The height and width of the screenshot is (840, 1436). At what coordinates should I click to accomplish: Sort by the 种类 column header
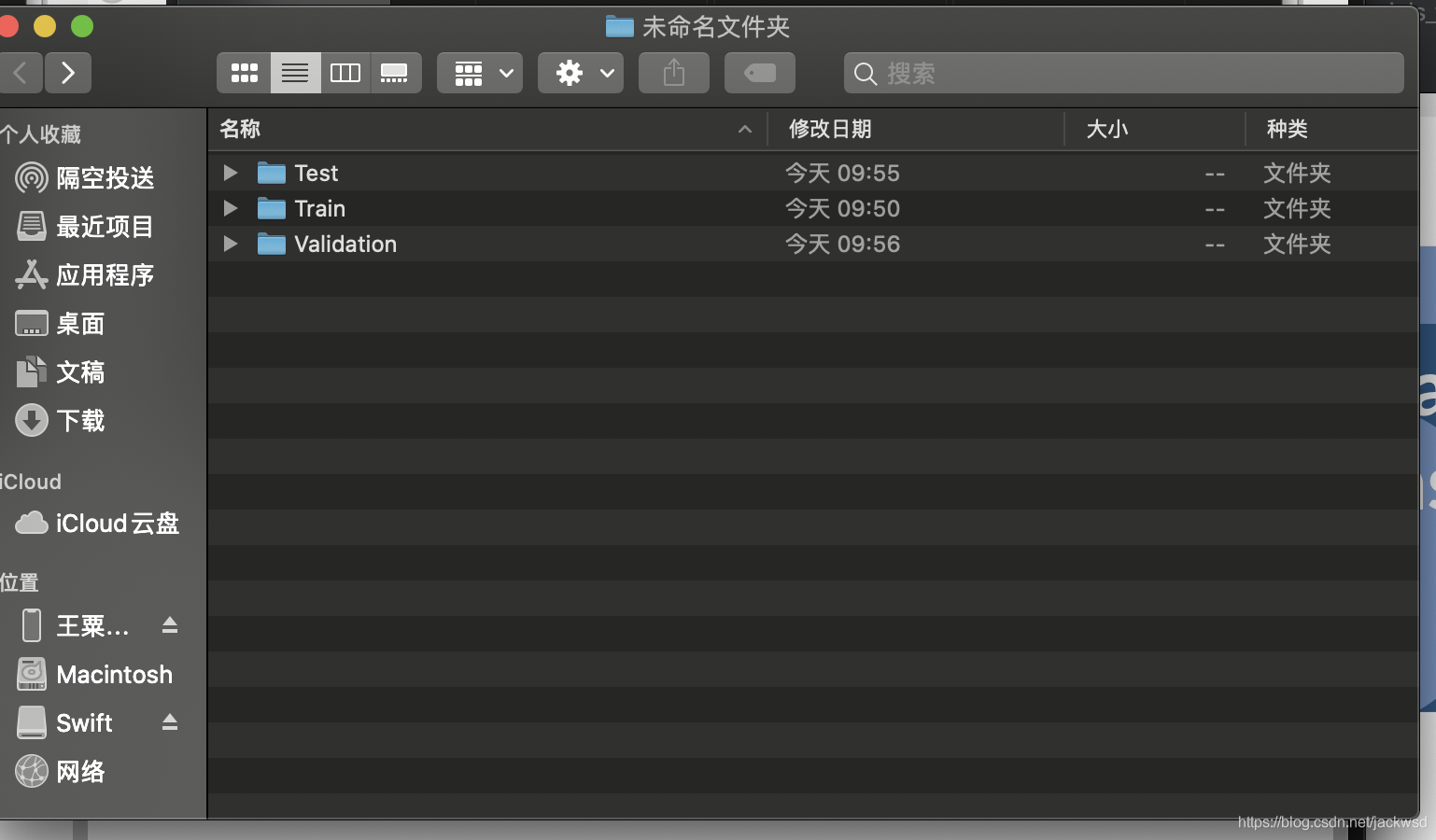point(1332,129)
